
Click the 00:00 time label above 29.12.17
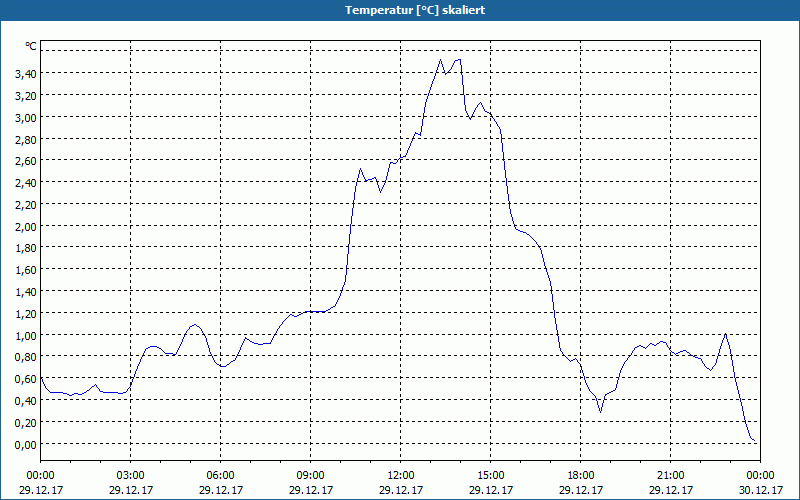[40, 476]
